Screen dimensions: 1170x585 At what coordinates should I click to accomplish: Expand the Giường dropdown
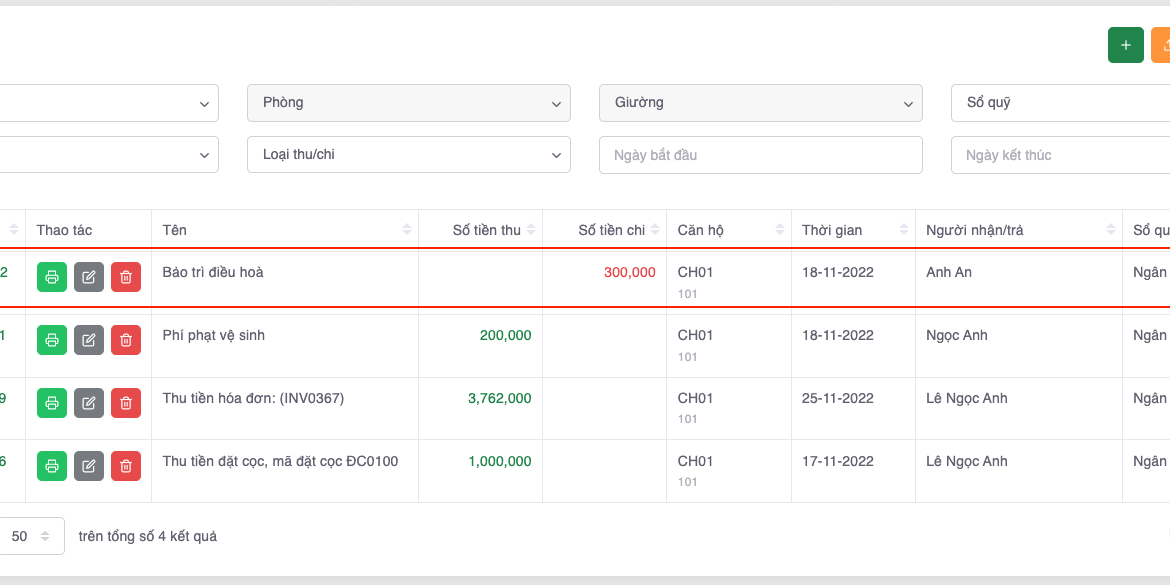click(x=760, y=103)
